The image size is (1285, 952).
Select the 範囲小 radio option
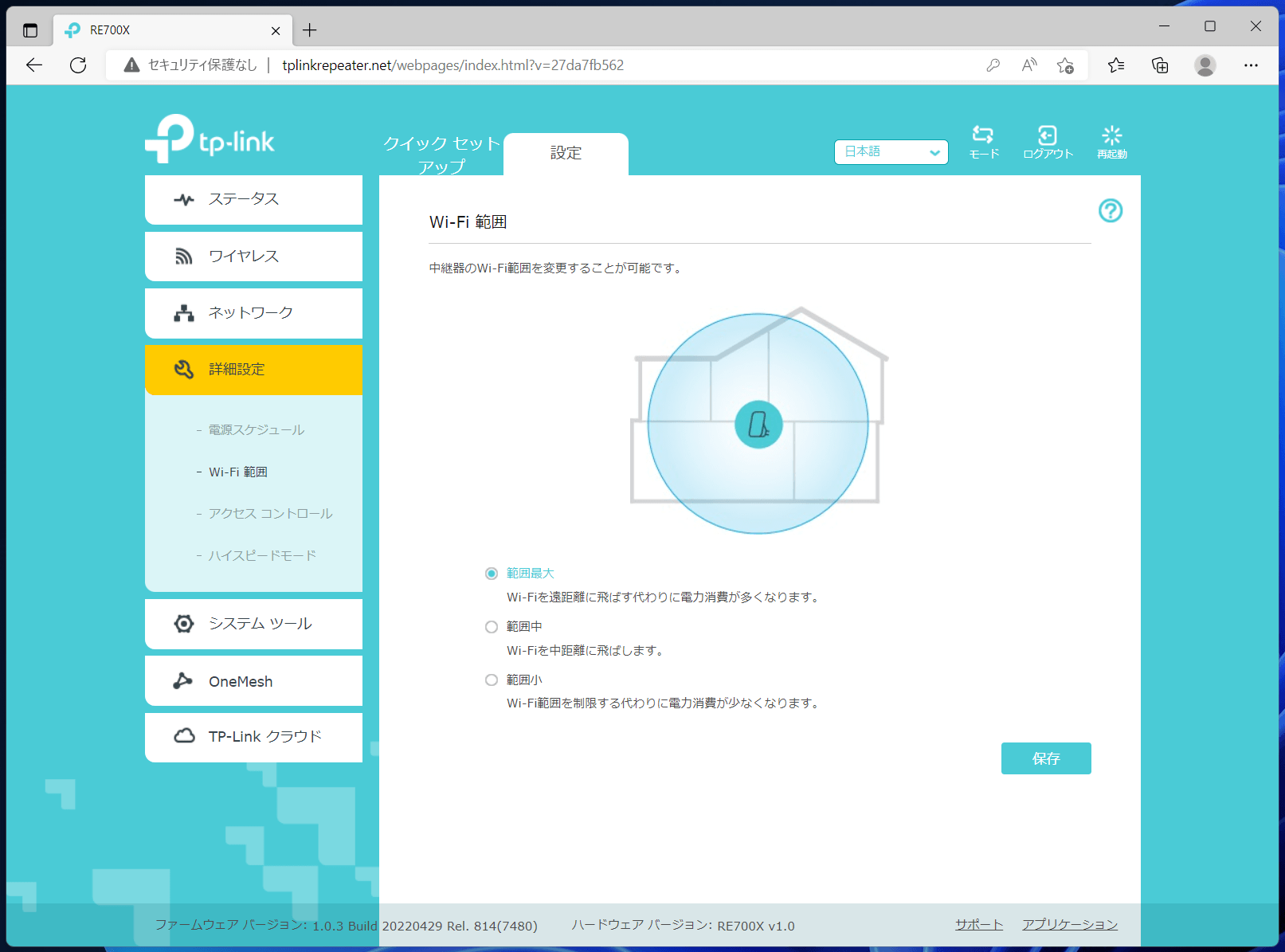click(x=492, y=680)
